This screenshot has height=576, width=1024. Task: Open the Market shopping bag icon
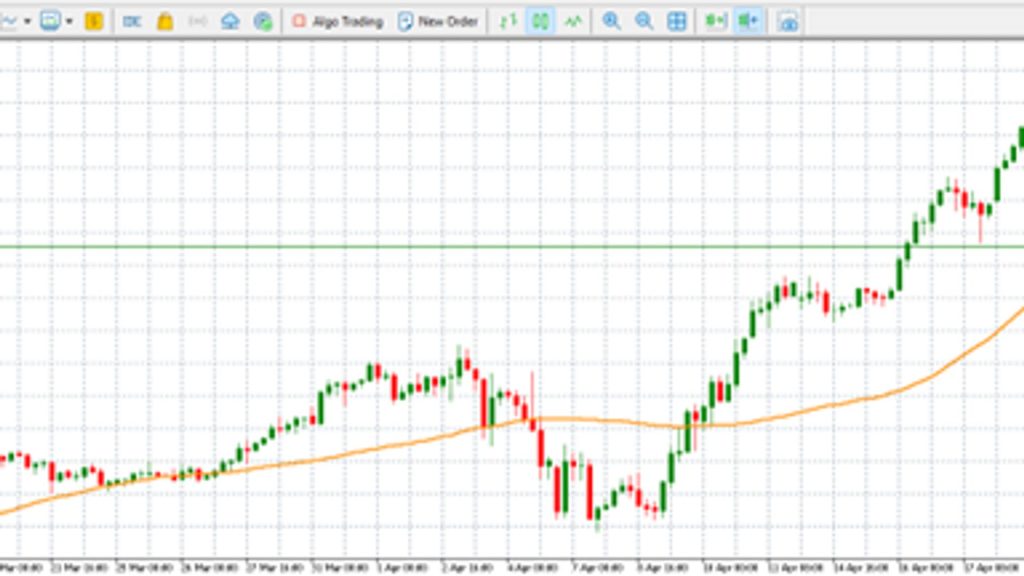165,21
